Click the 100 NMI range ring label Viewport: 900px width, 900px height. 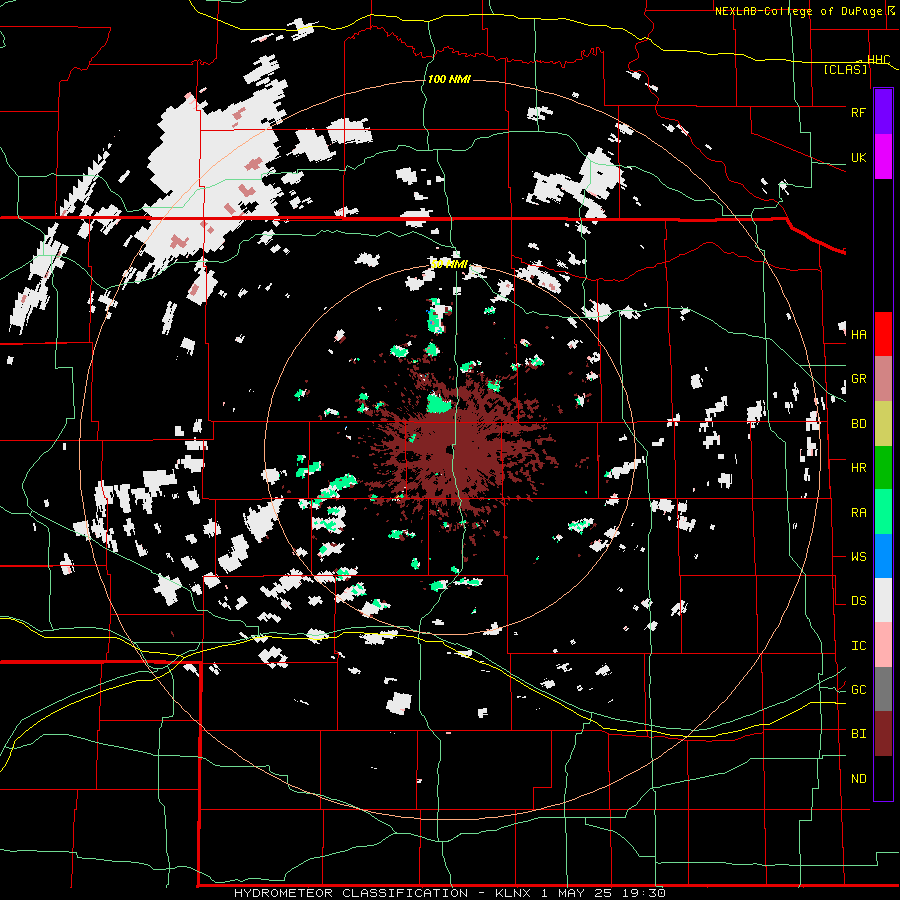click(x=449, y=79)
